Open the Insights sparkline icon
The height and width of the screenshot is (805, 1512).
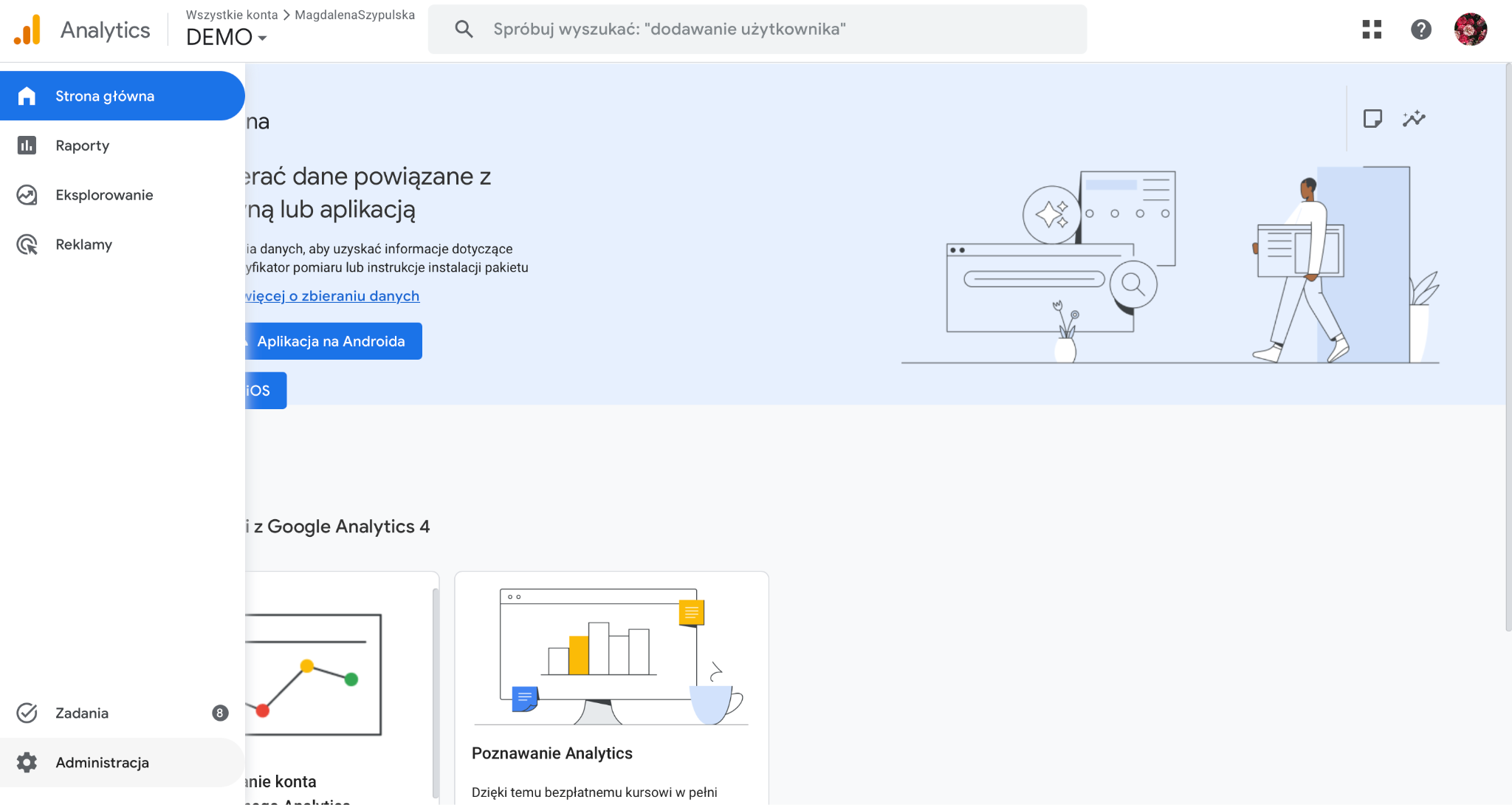[x=1414, y=119]
